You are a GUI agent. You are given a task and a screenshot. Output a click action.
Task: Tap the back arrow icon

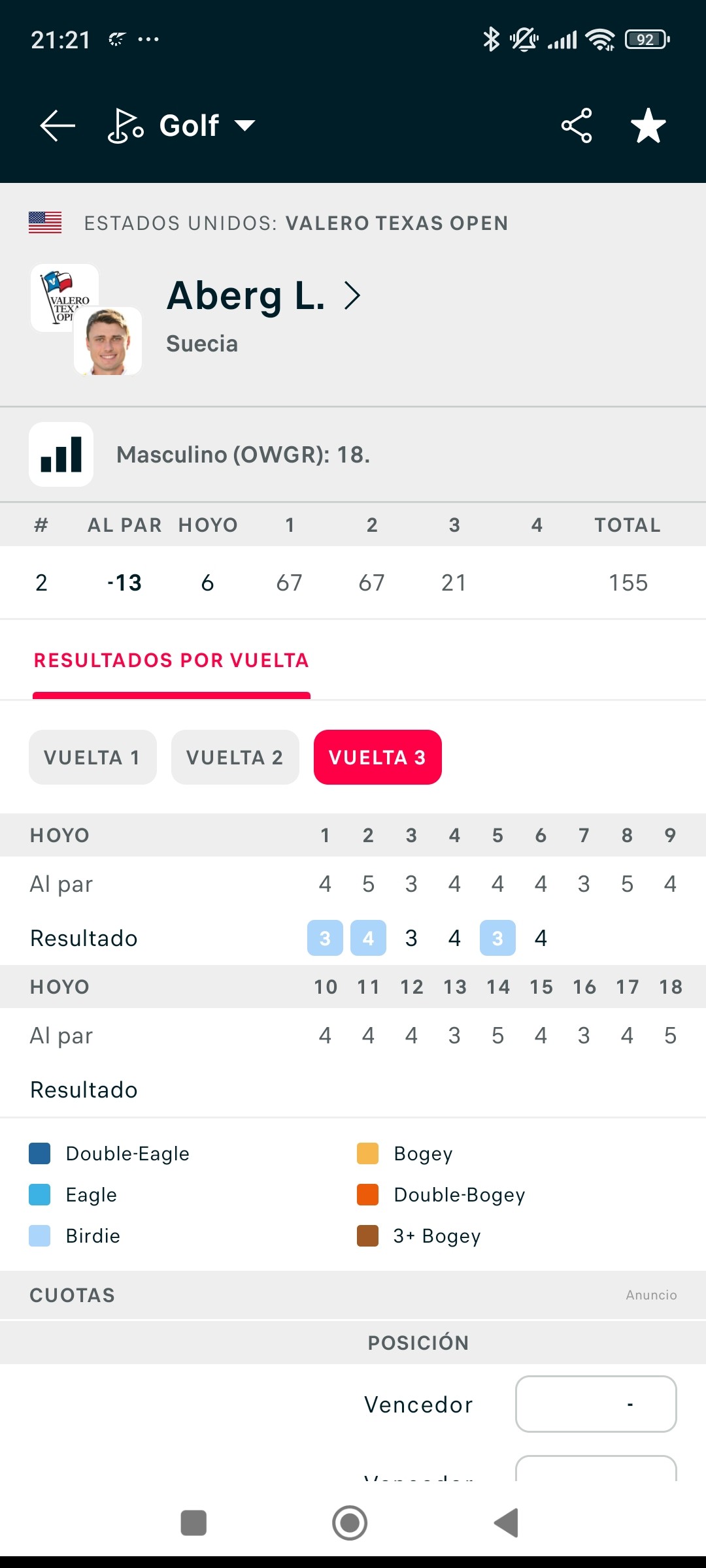(x=58, y=125)
